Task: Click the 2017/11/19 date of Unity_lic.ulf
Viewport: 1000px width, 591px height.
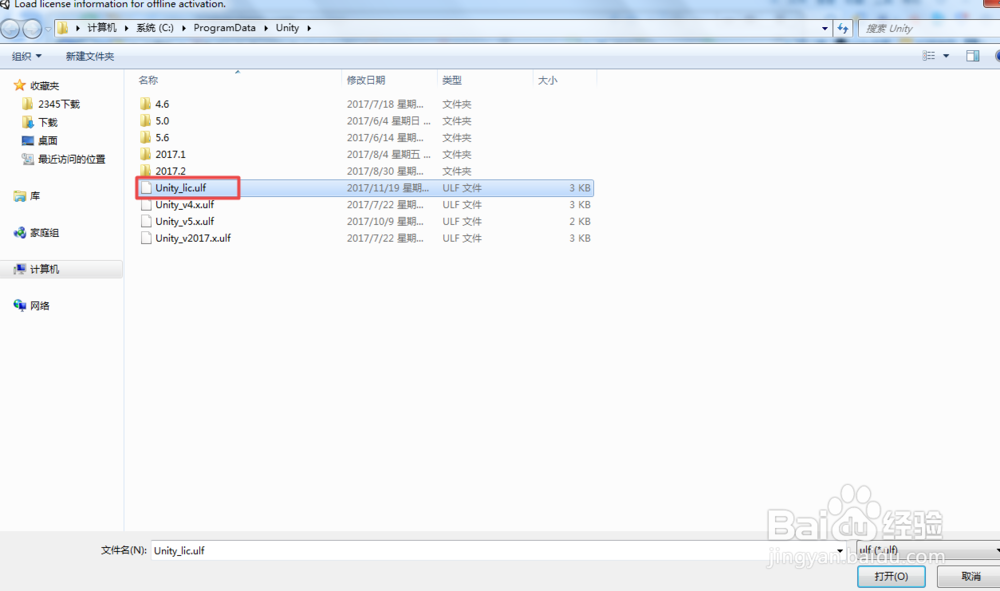Action: (x=388, y=187)
